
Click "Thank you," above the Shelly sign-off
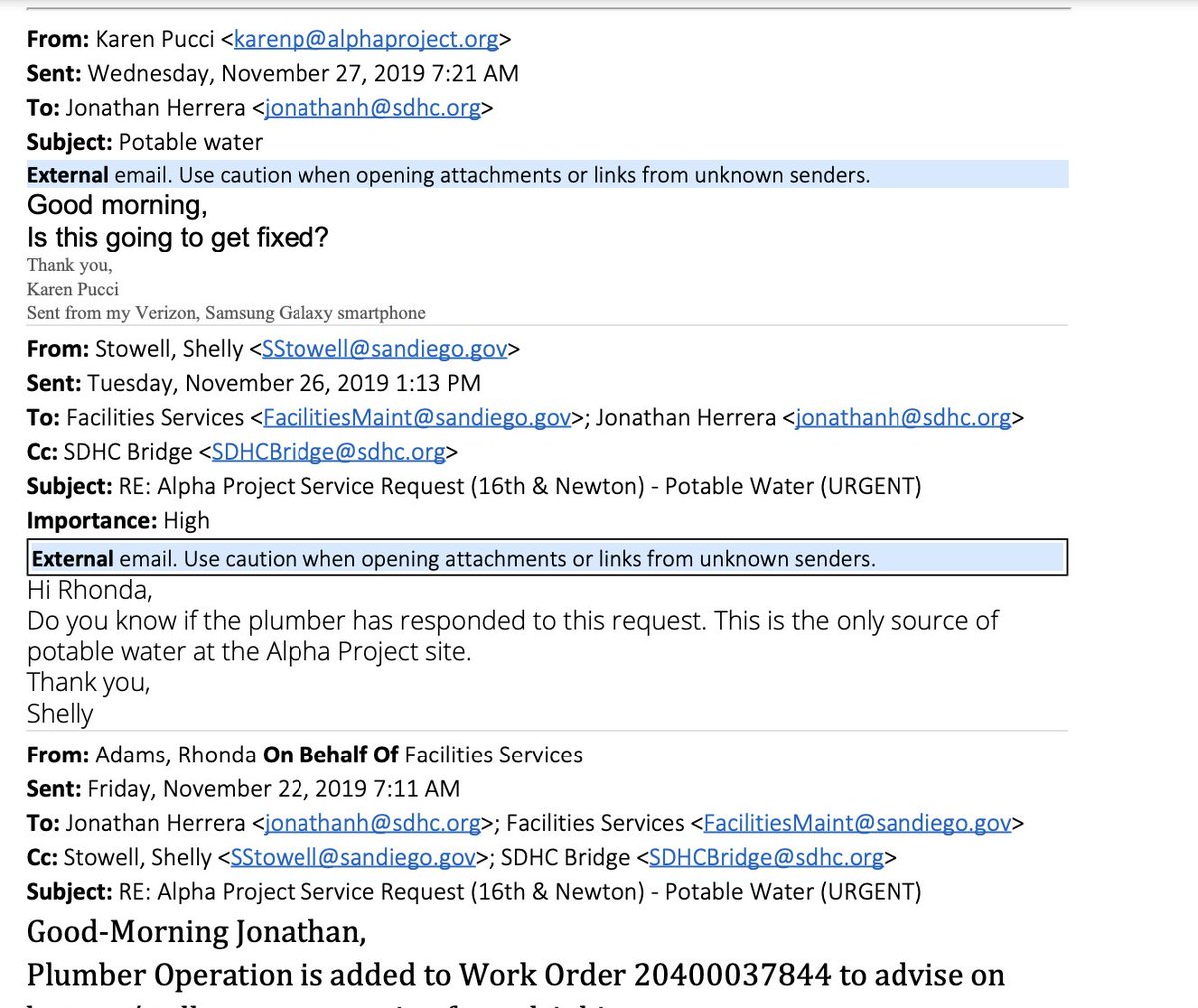[89, 683]
